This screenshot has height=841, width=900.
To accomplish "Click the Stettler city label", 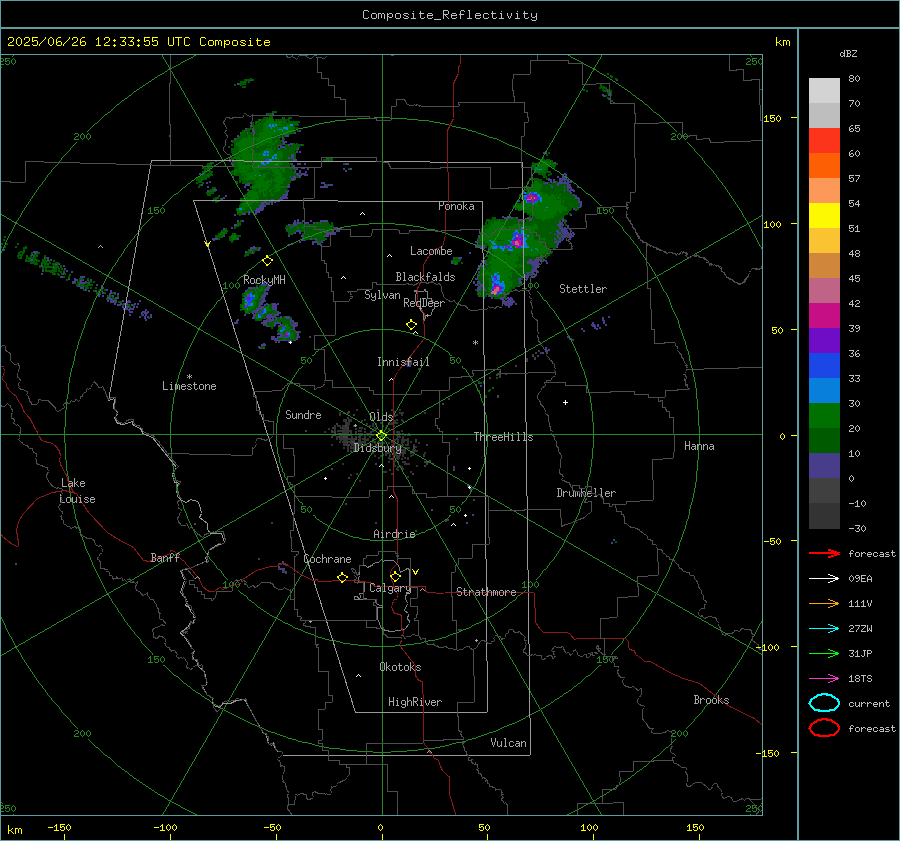I will pyautogui.click(x=583, y=289).
